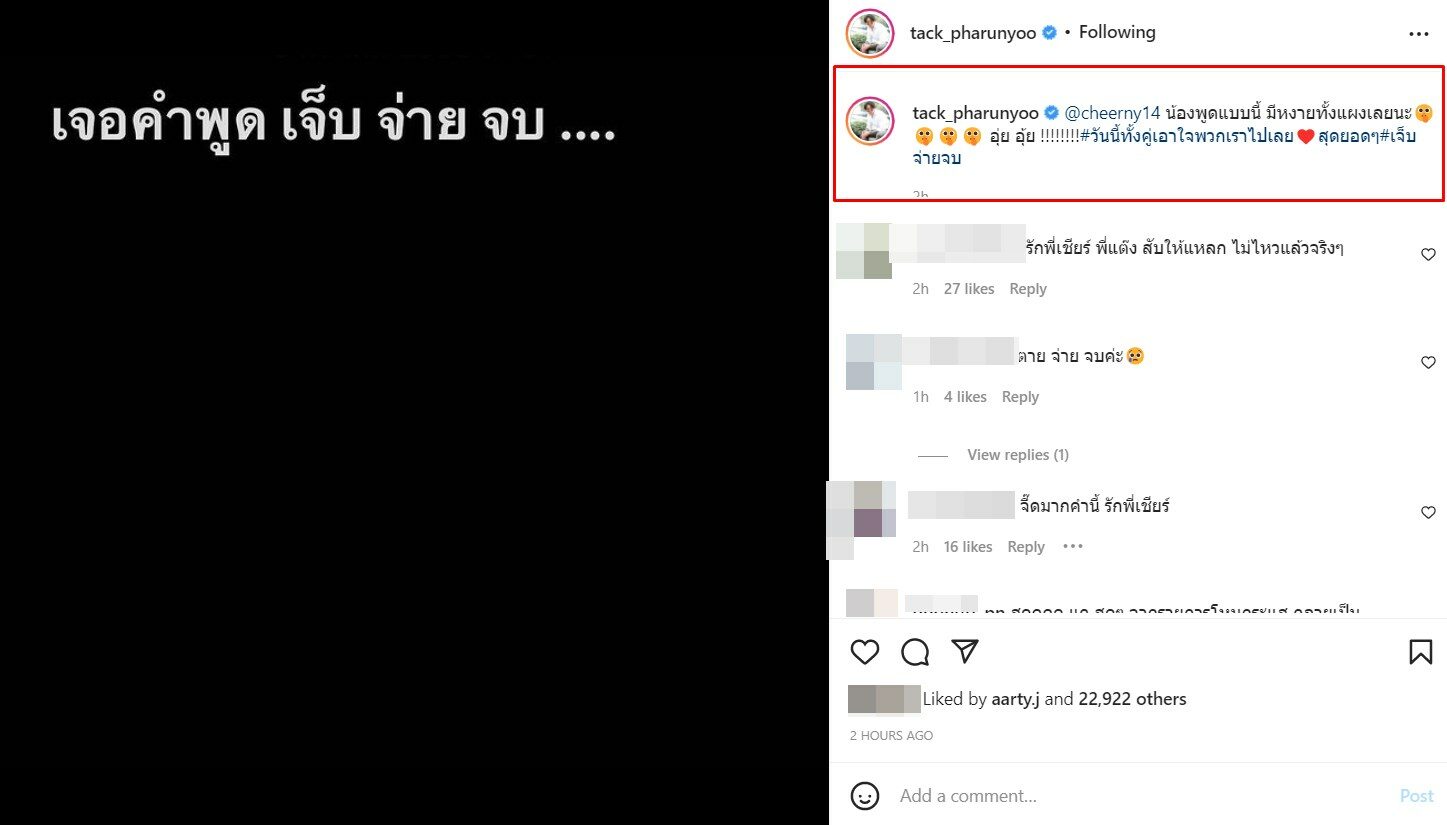Image resolution: width=1447 pixels, height=825 pixels.
Task: Like the comment with 4 likes
Action: (1428, 363)
